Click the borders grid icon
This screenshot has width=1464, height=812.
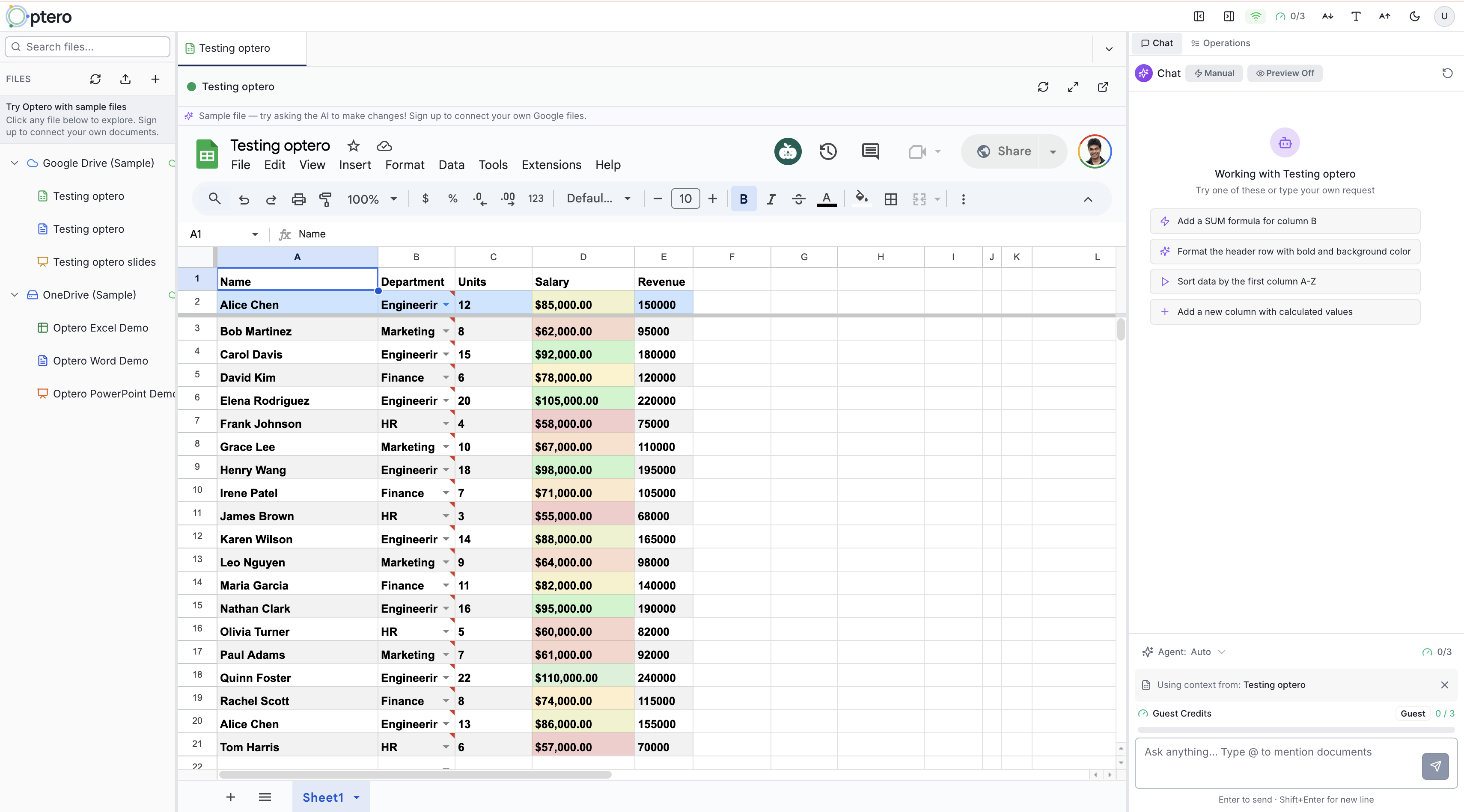click(x=890, y=199)
